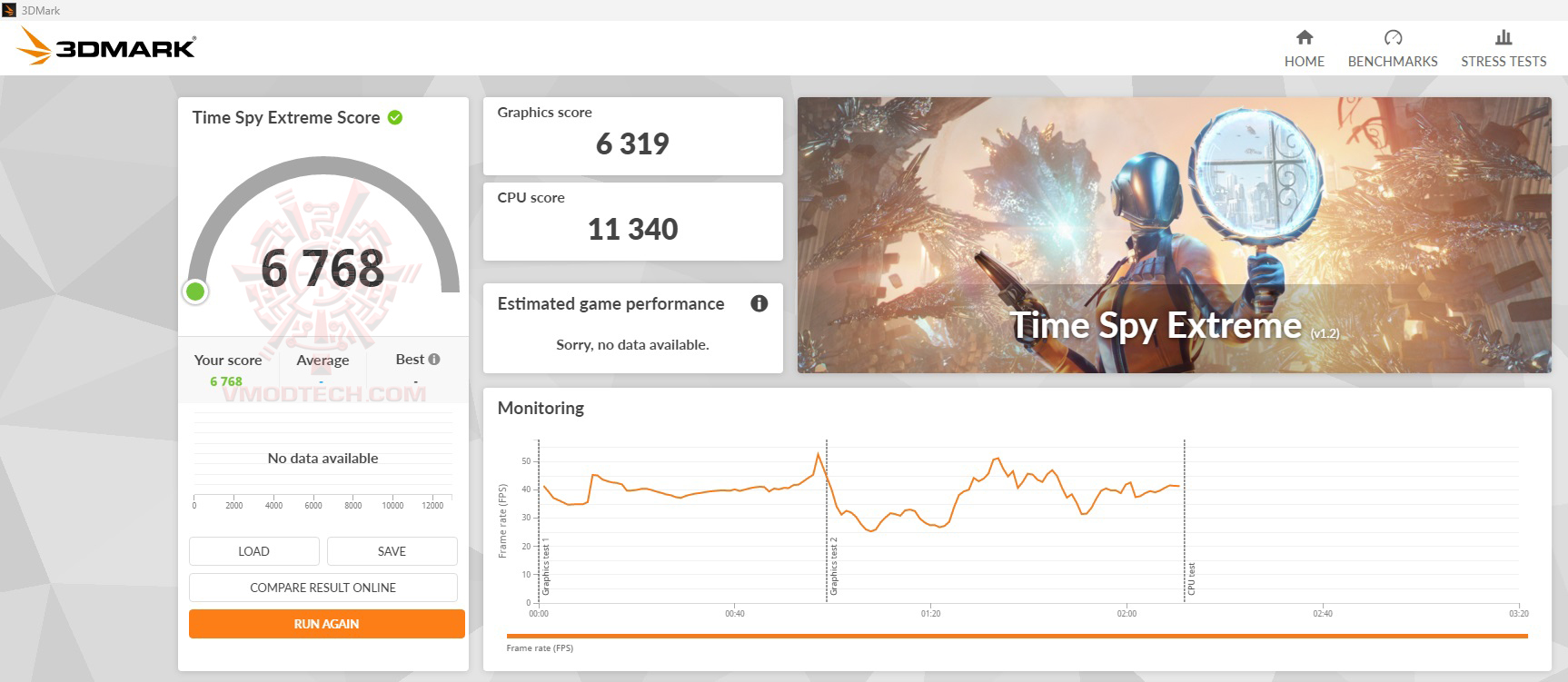Image resolution: width=1568 pixels, height=682 pixels.
Task: Click the SAVE button
Action: coord(392,551)
